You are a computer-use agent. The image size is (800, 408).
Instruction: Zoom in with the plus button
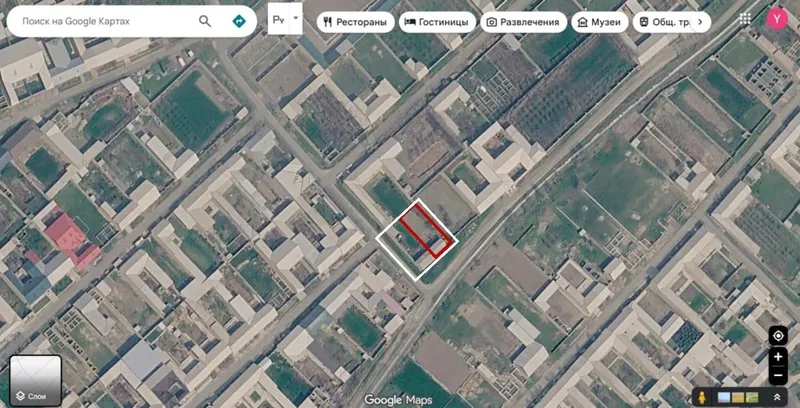[778, 356]
